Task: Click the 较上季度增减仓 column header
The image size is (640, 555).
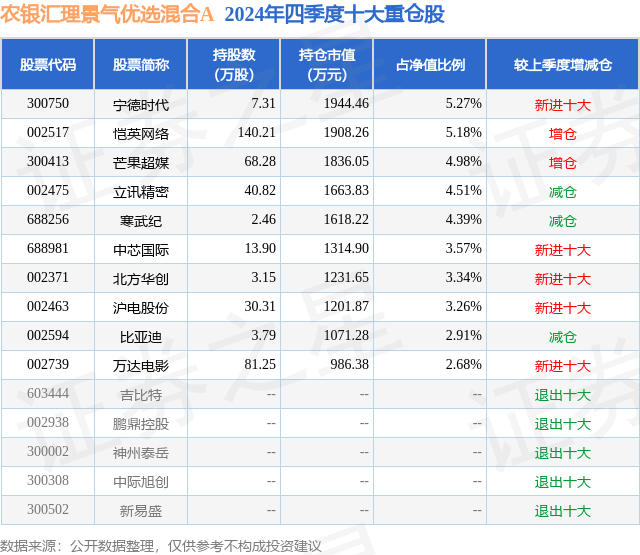Action: click(x=563, y=64)
